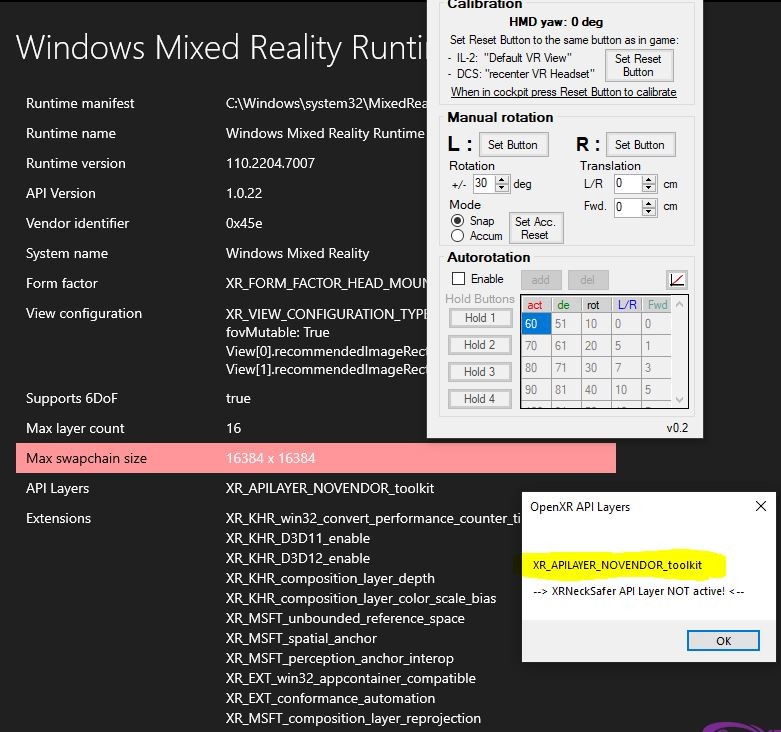
Task: Increase the L/R translation value
Action: (x=648, y=179)
